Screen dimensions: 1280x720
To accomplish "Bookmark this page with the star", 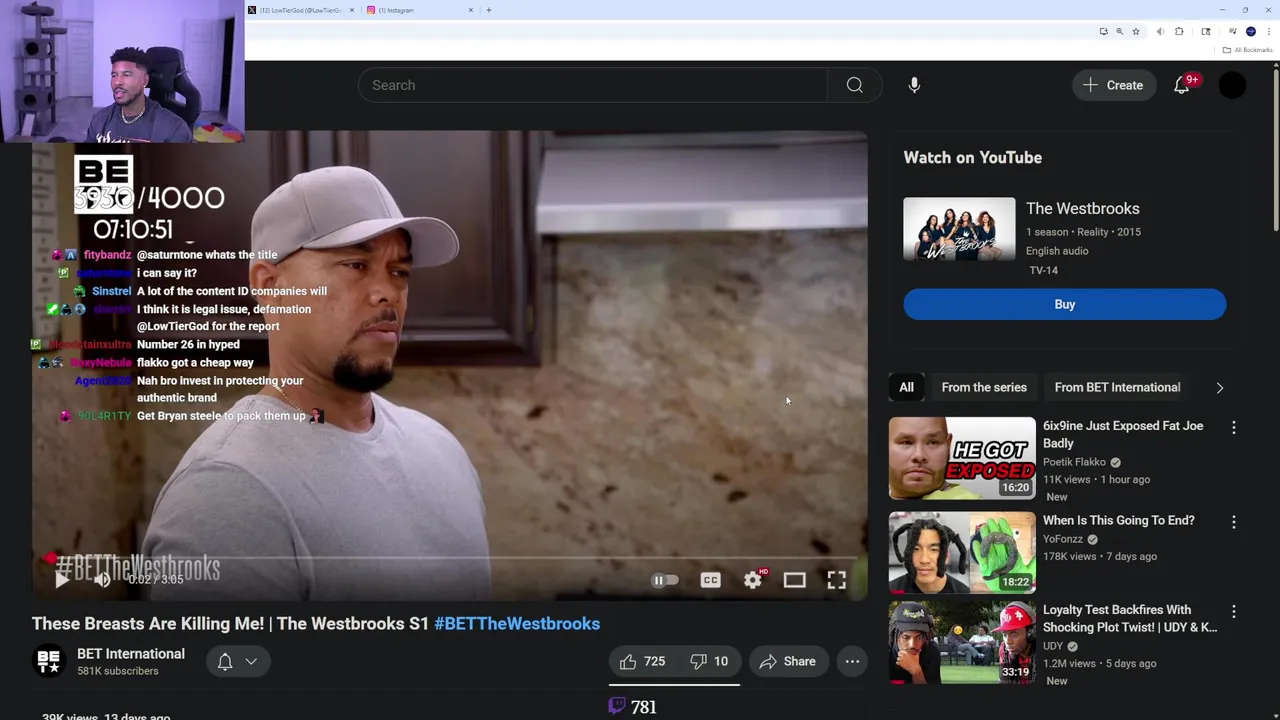I will [1136, 32].
